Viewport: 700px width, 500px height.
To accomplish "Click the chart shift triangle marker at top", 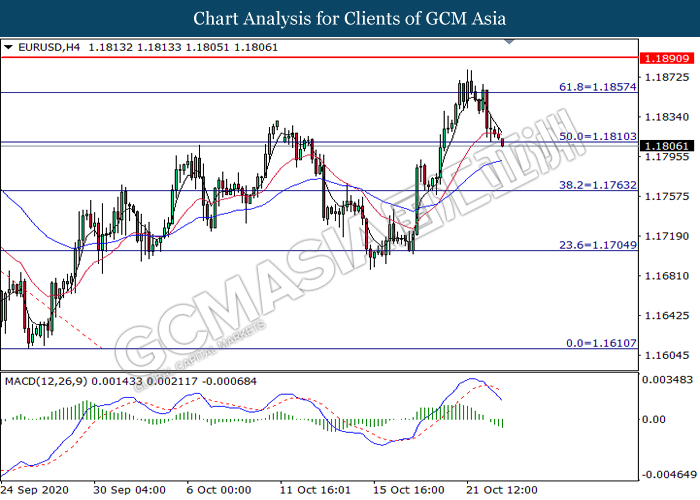I will tap(509, 42).
